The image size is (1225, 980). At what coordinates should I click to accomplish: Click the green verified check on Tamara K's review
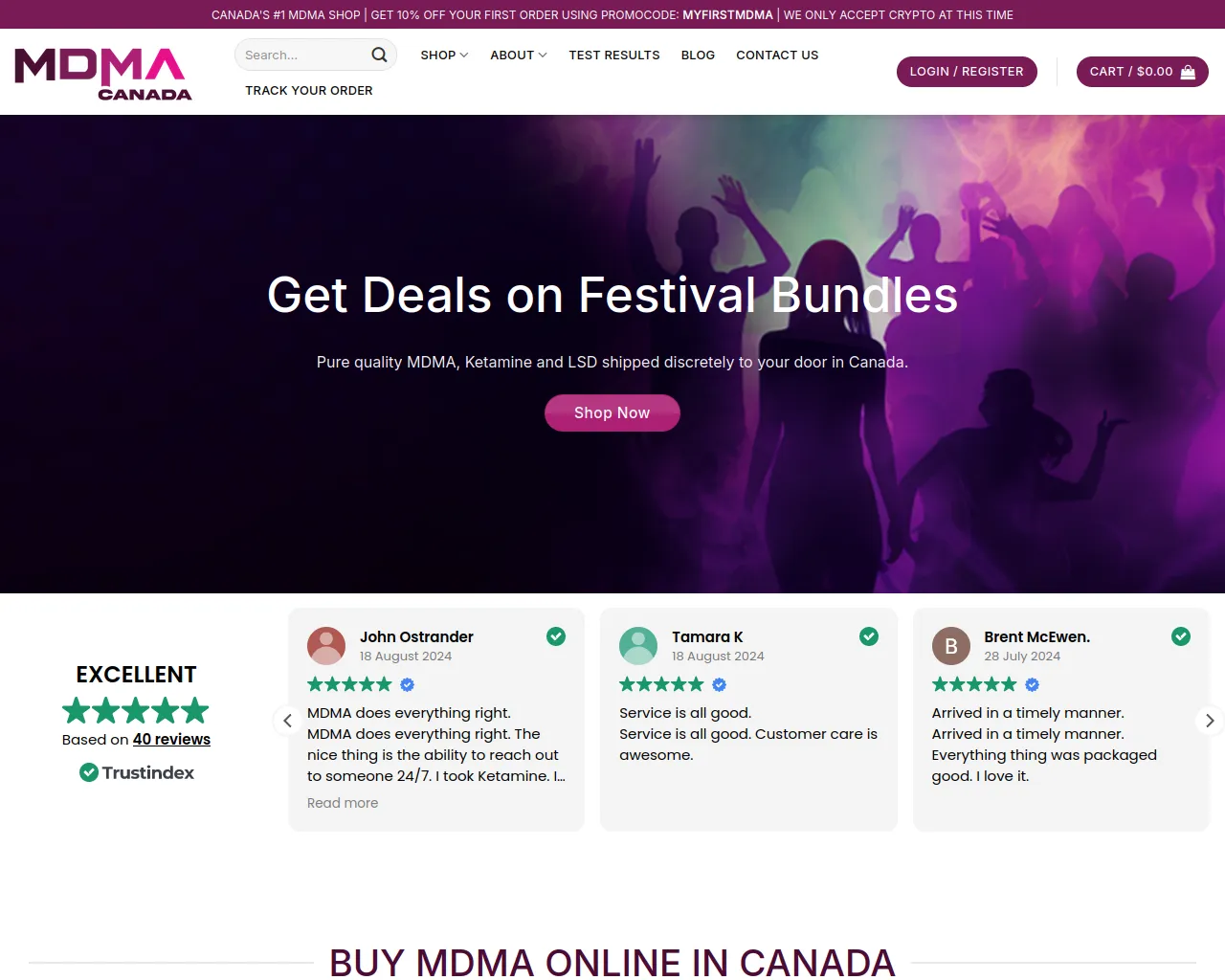[x=869, y=636]
